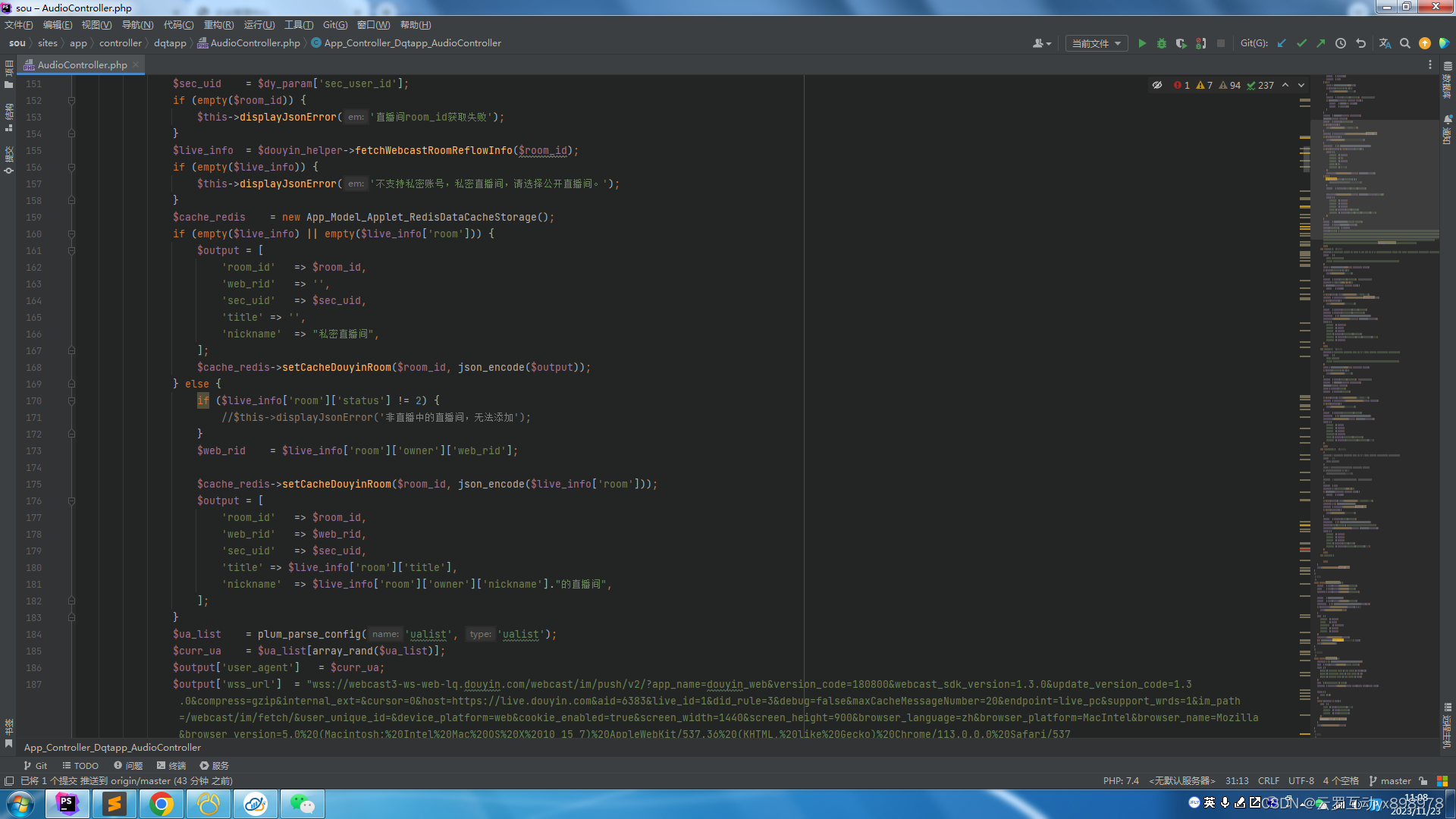Open the 文件(F) menu

18,25
